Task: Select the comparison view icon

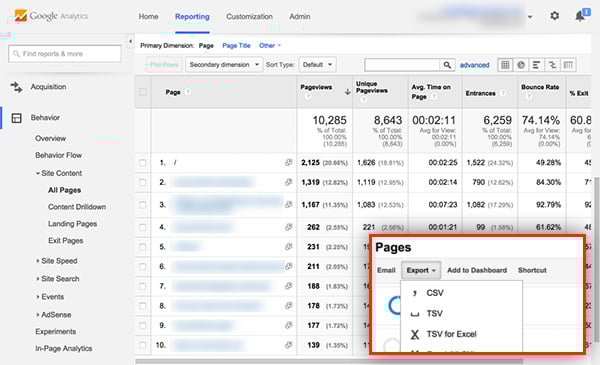Action: [553, 65]
